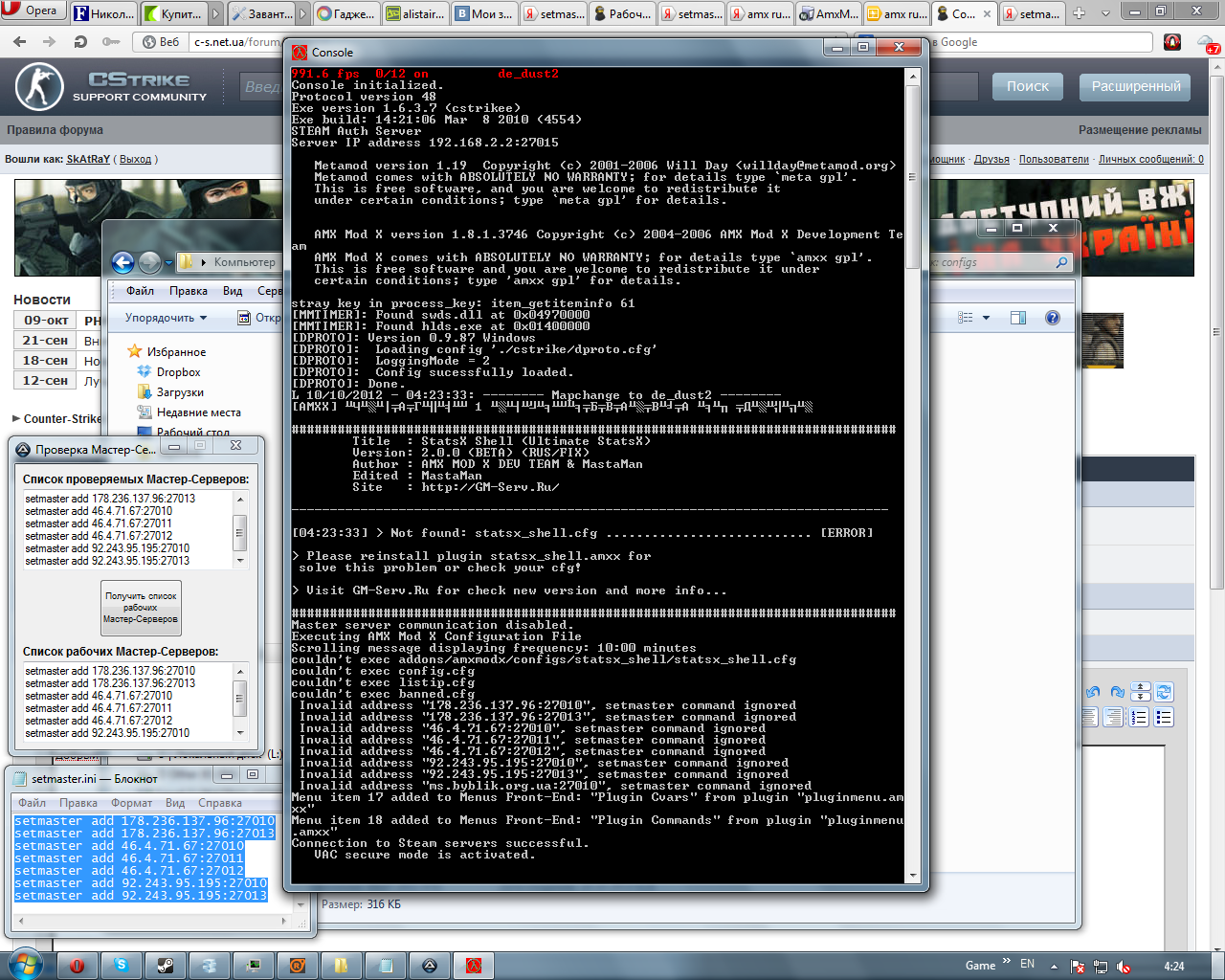Click the Explorer change view icon
This screenshot has height=980, width=1225.
[966, 318]
